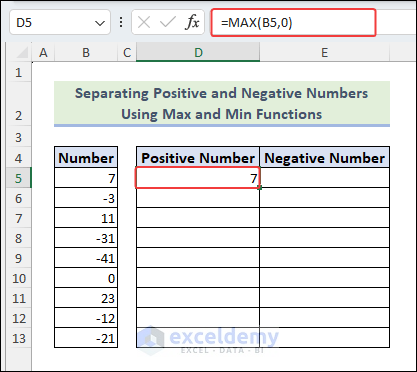Select cell B5 containing 7
Image resolution: width=417 pixels, height=372 pixels.
point(86,178)
